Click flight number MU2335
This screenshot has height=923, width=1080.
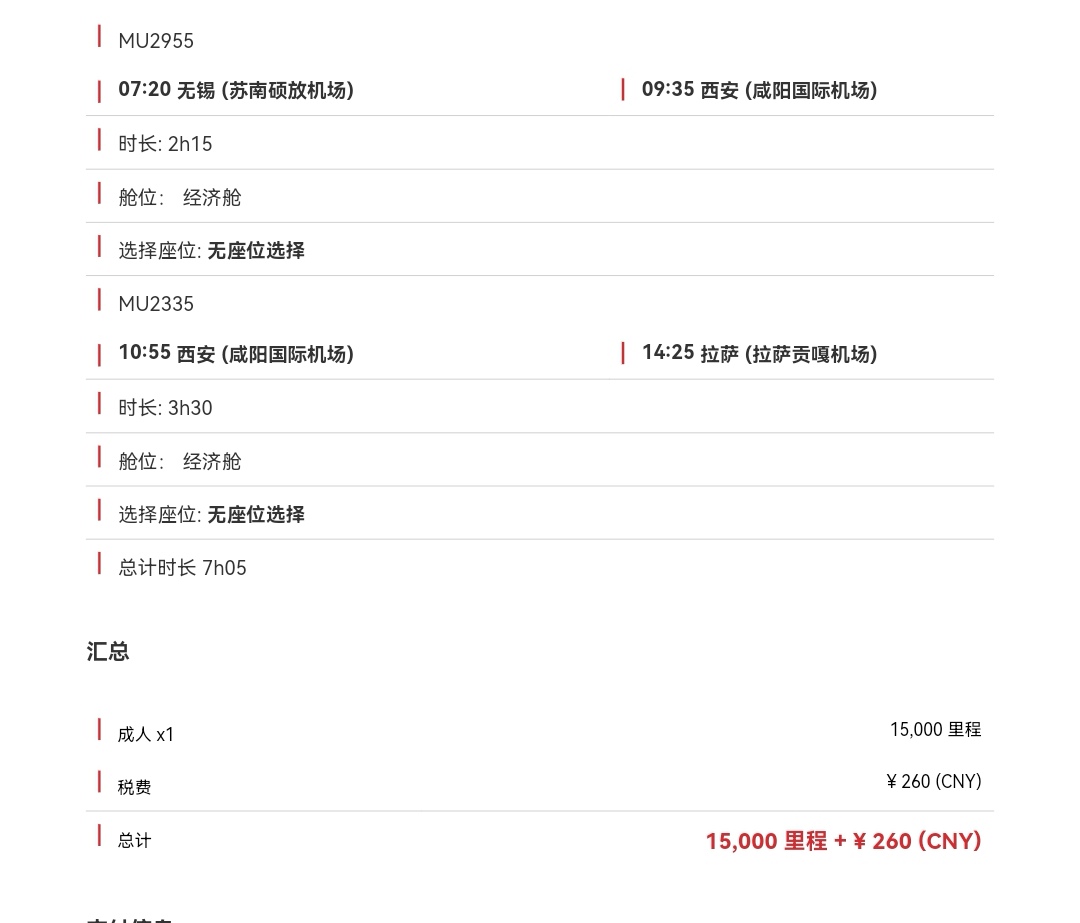point(156,304)
